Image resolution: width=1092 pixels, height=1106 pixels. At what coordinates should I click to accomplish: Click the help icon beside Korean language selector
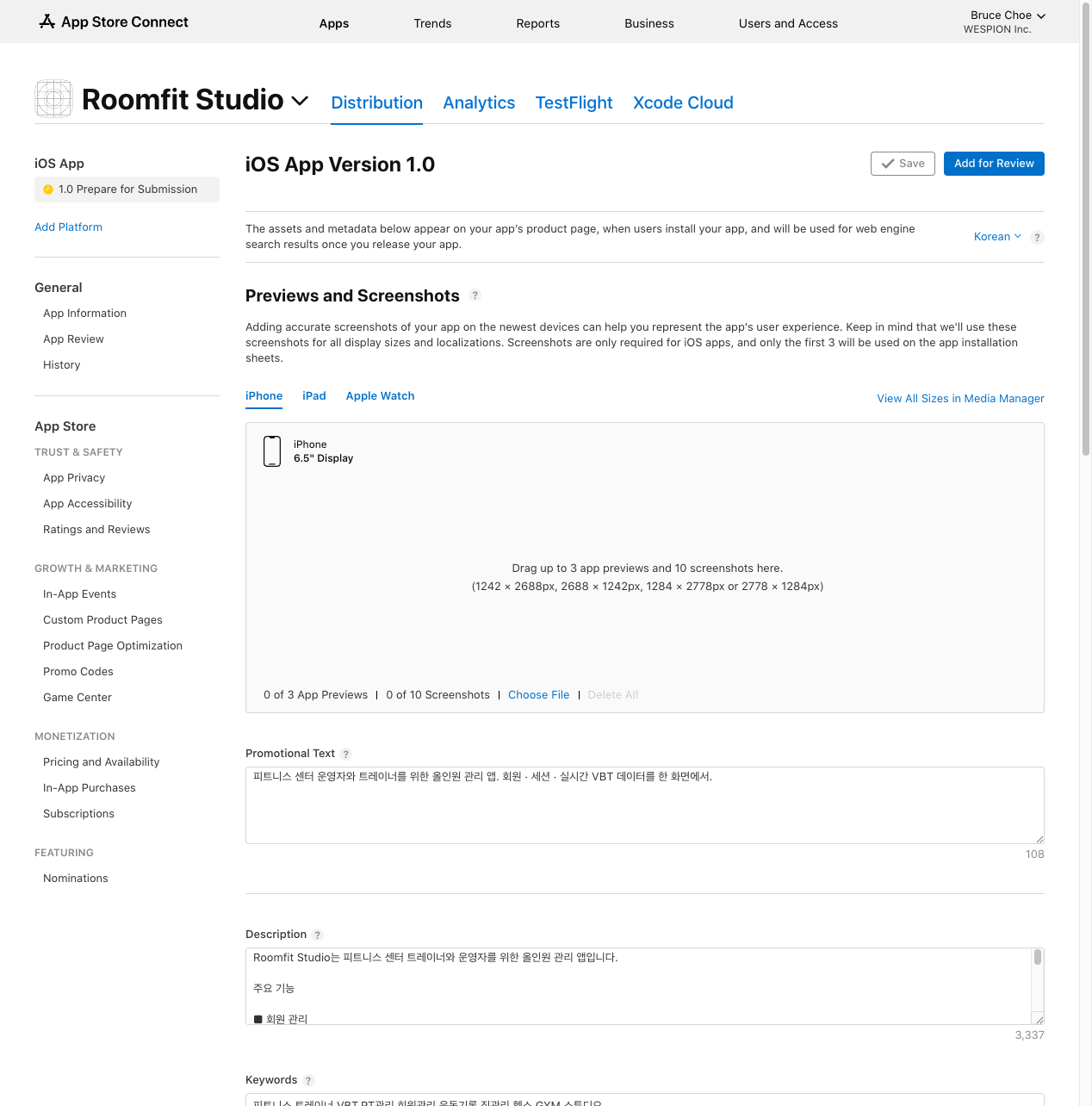[1037, 238]
